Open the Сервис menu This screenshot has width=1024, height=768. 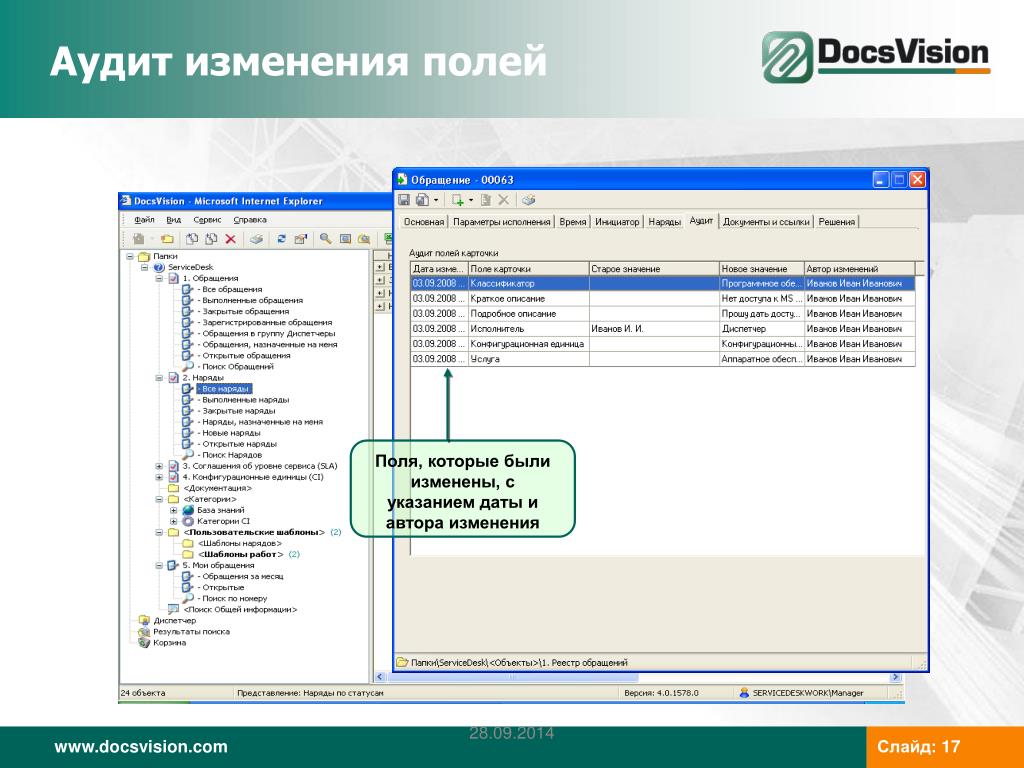[207, 220]
